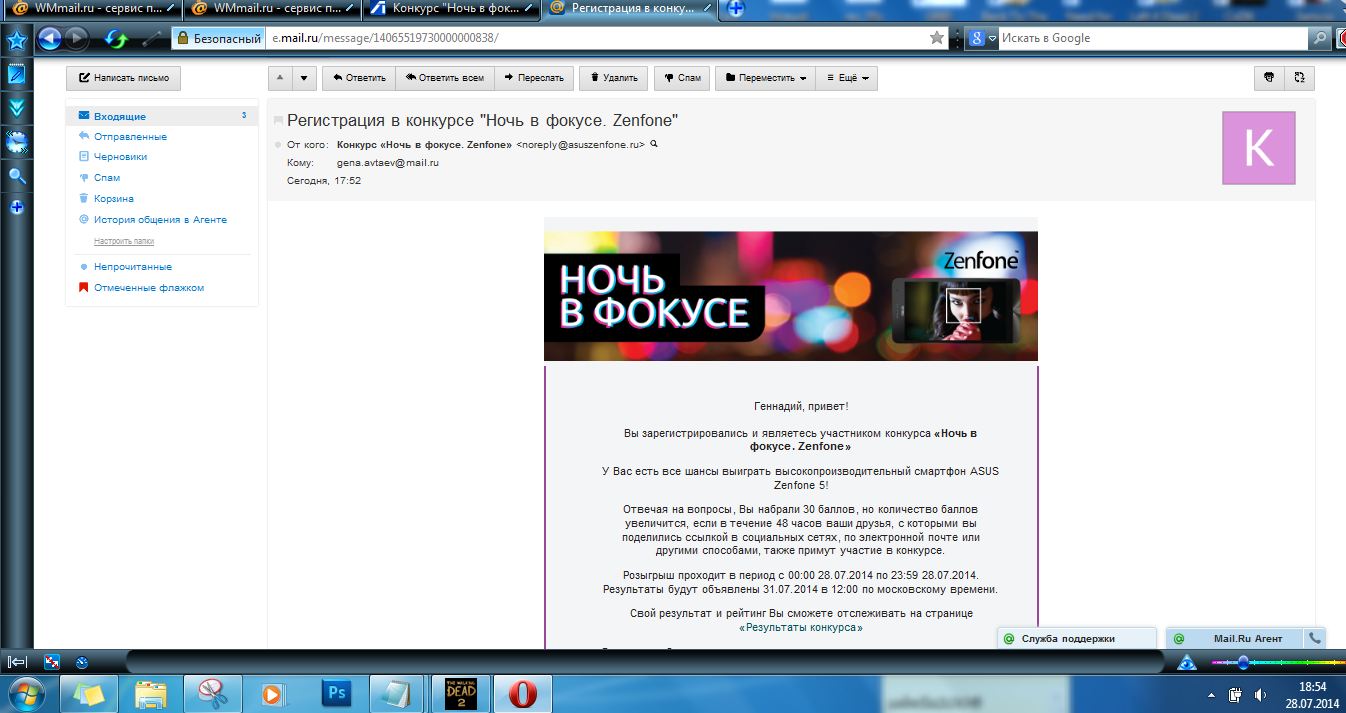Open the Mail.Ru Агент panel

[x=1236, y=638]
